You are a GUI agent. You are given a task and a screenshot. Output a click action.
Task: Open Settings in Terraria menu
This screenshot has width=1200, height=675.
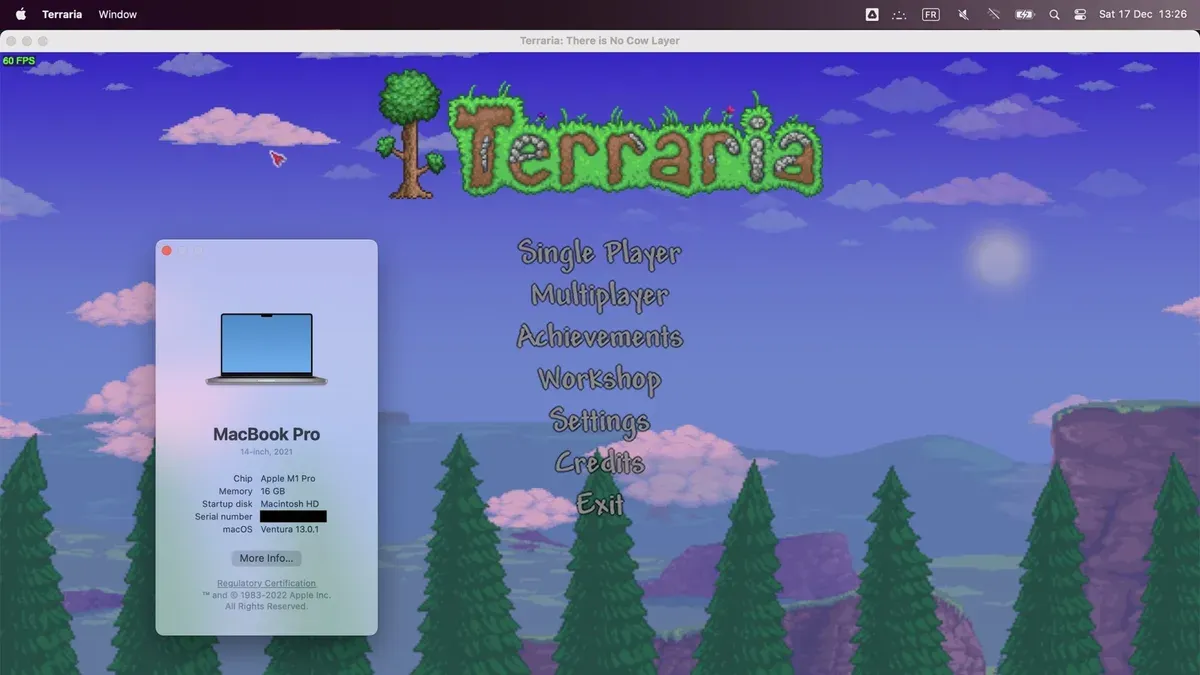600,421
